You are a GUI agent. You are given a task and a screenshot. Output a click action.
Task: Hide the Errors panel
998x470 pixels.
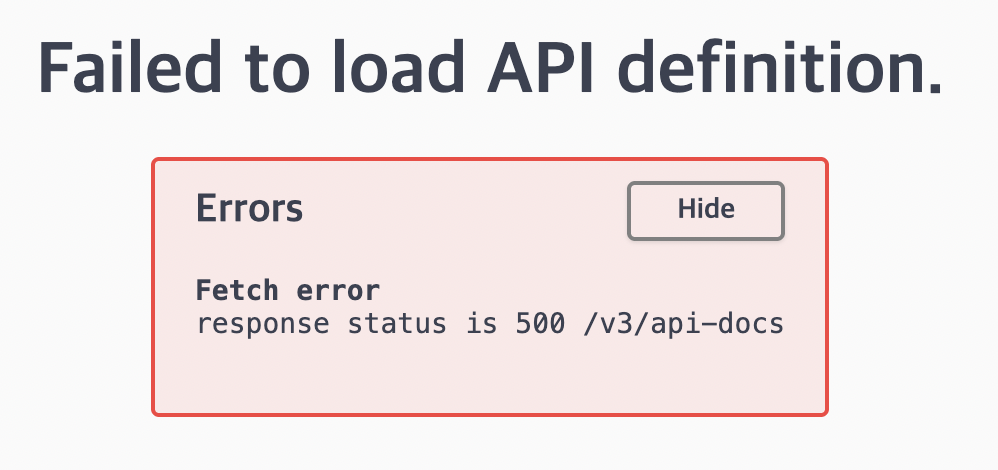pos(705,210)
